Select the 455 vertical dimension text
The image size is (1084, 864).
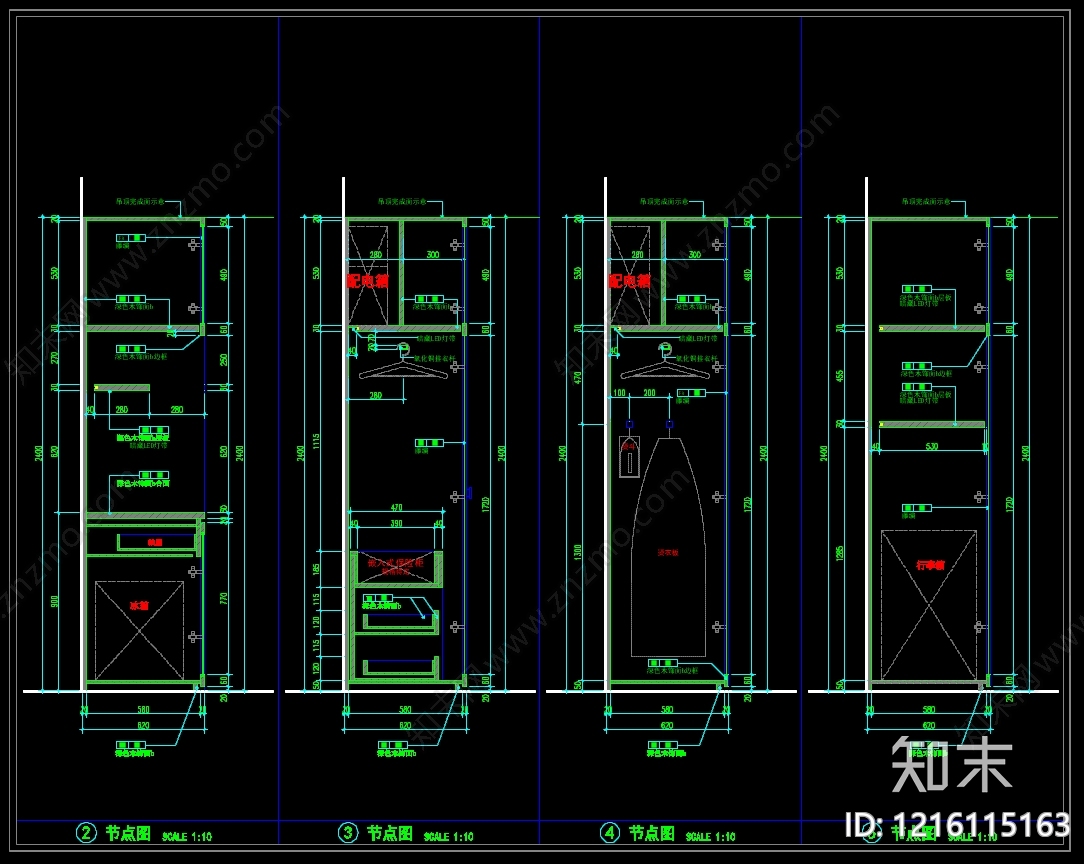click(839, 375)
